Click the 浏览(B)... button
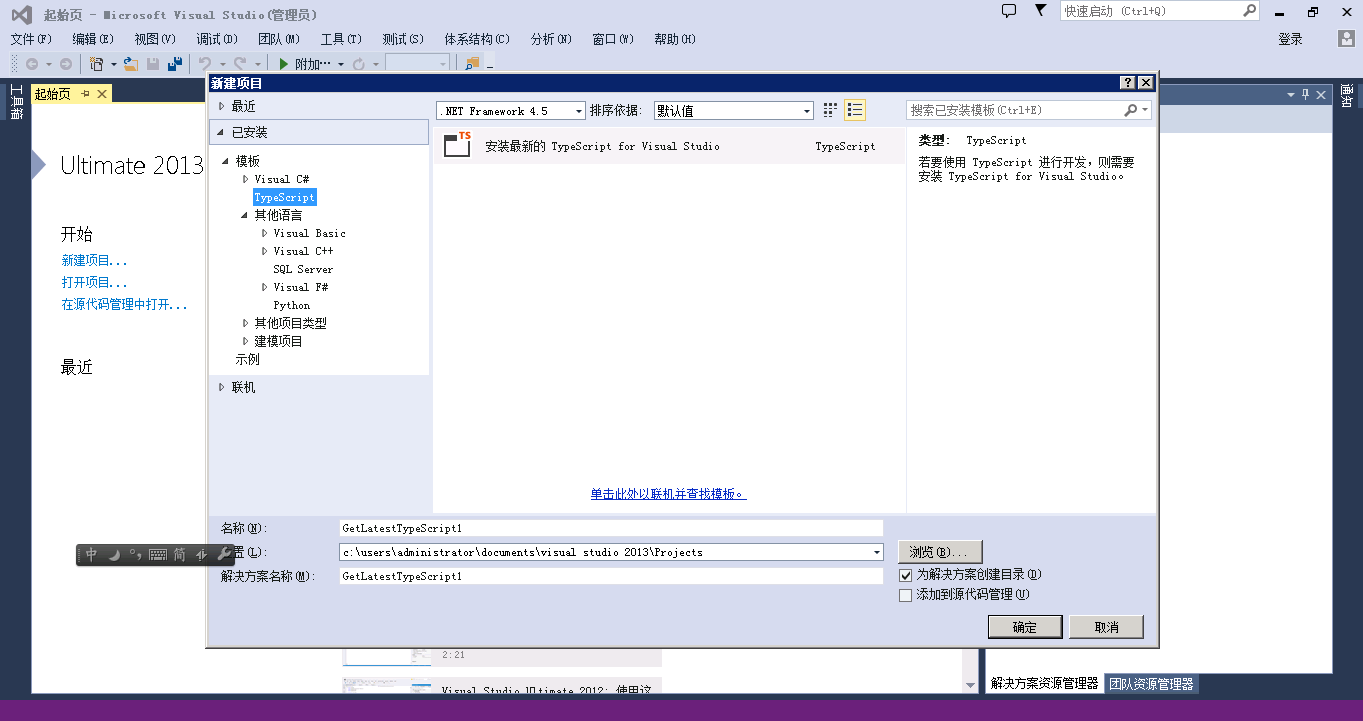The height and width of the screenshot is (721, 1363). tap(940, 552)
